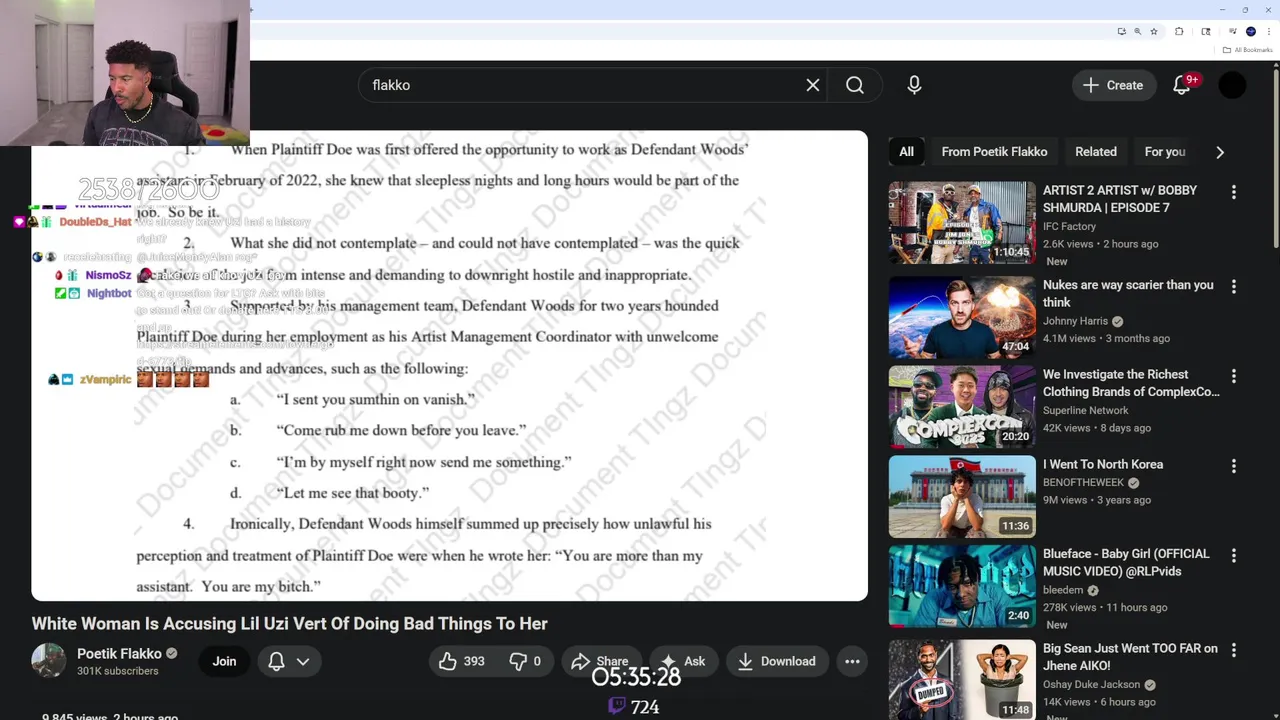Toggle the channel notification bell
This screenshot has width=1280, height=720.
pos(277,661)
